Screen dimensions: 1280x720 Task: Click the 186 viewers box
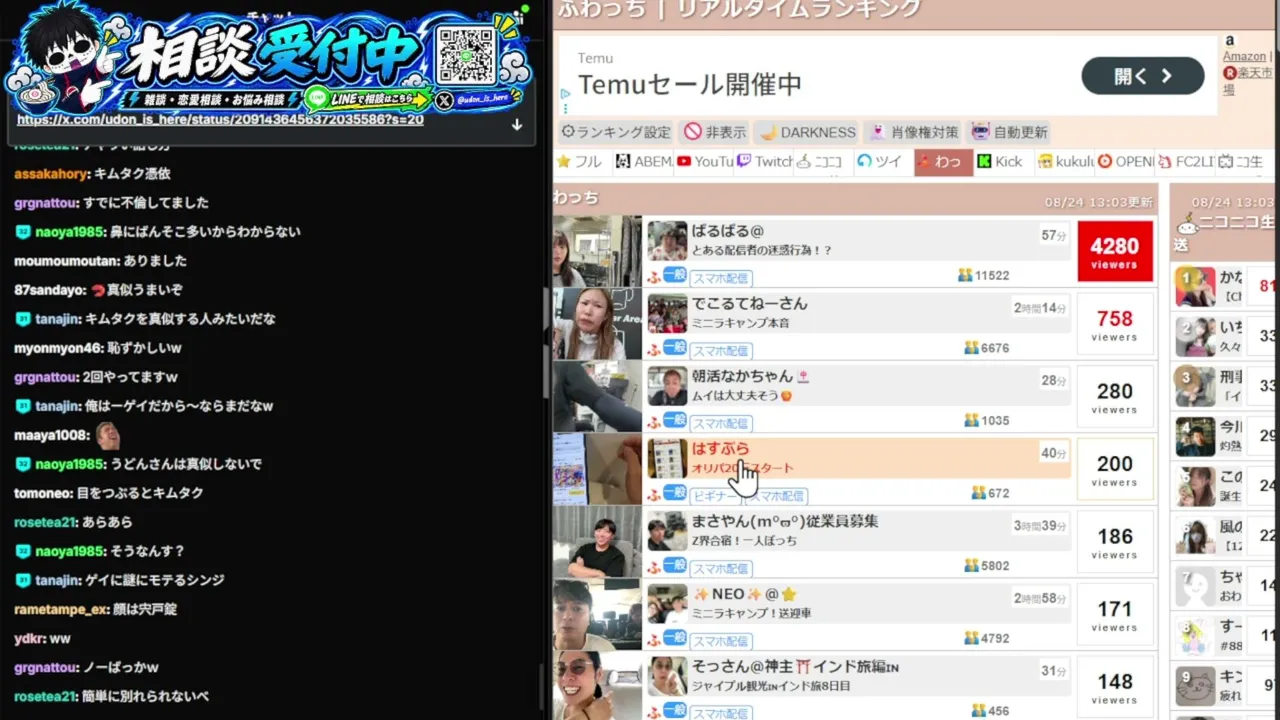[1115, 542]
